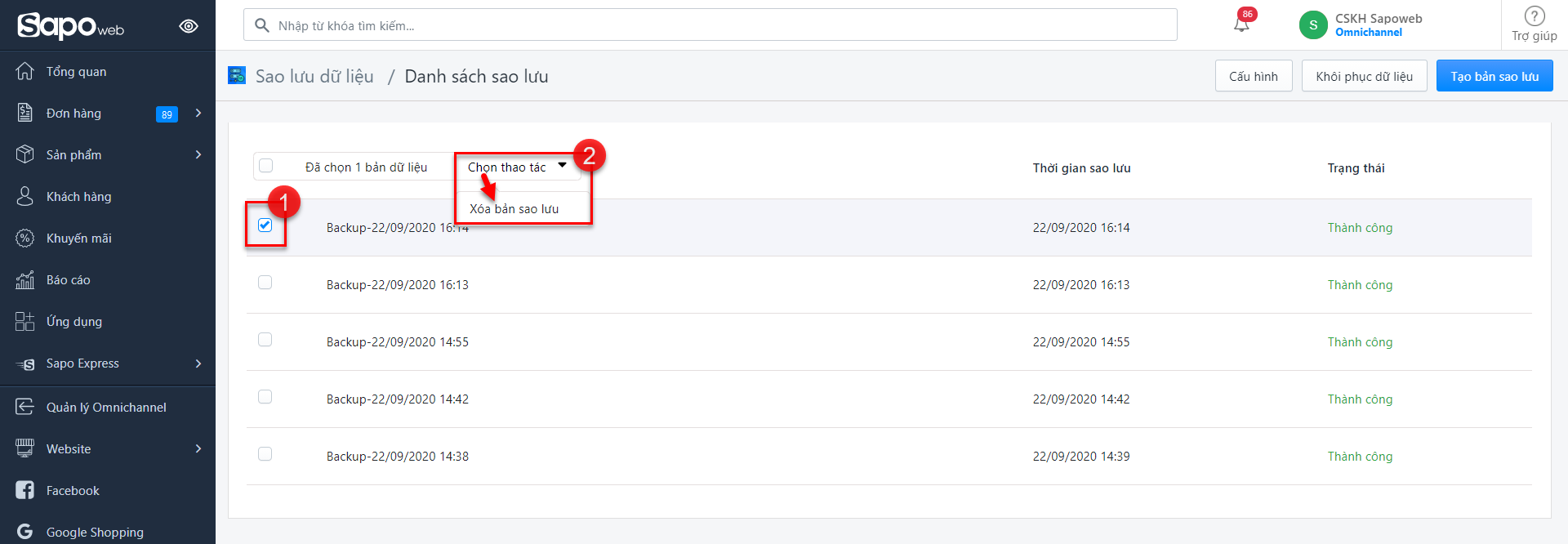
Task: Choose Xóa bản sao lưu option
Action: click(x=514, y=209)
